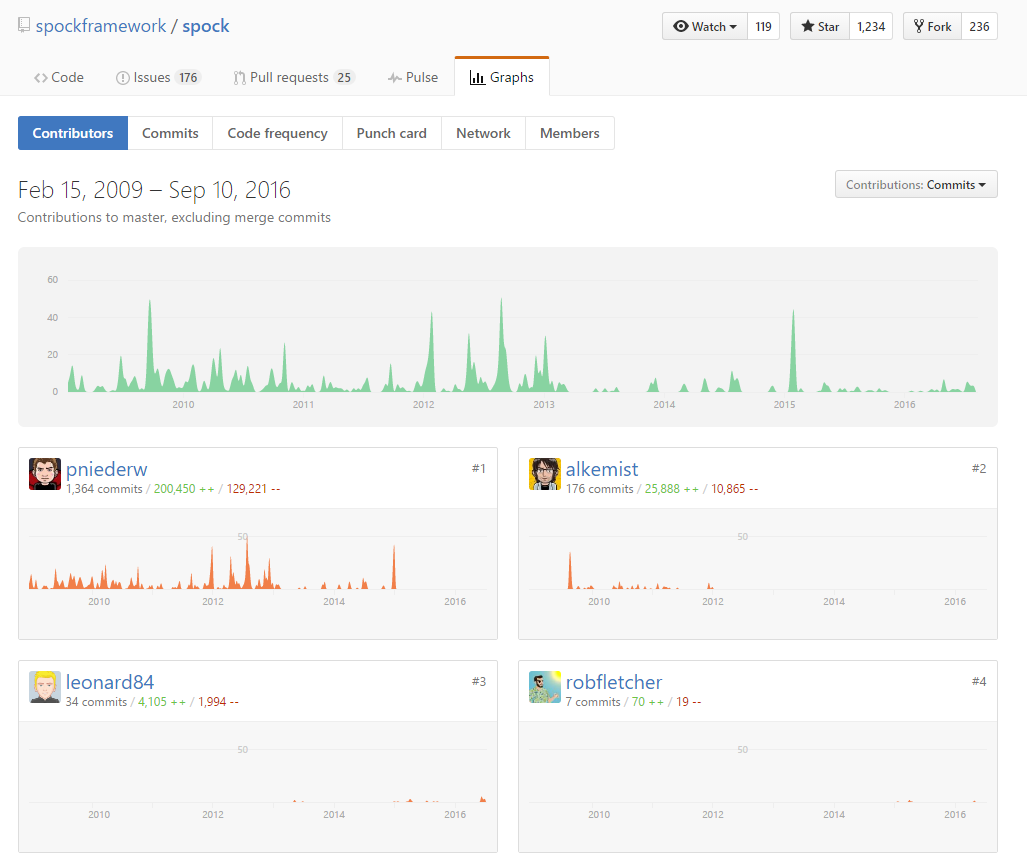This screenshot has height=867, width=1027.
Task: Select the Graphs tab
Action: click(502, 77)
